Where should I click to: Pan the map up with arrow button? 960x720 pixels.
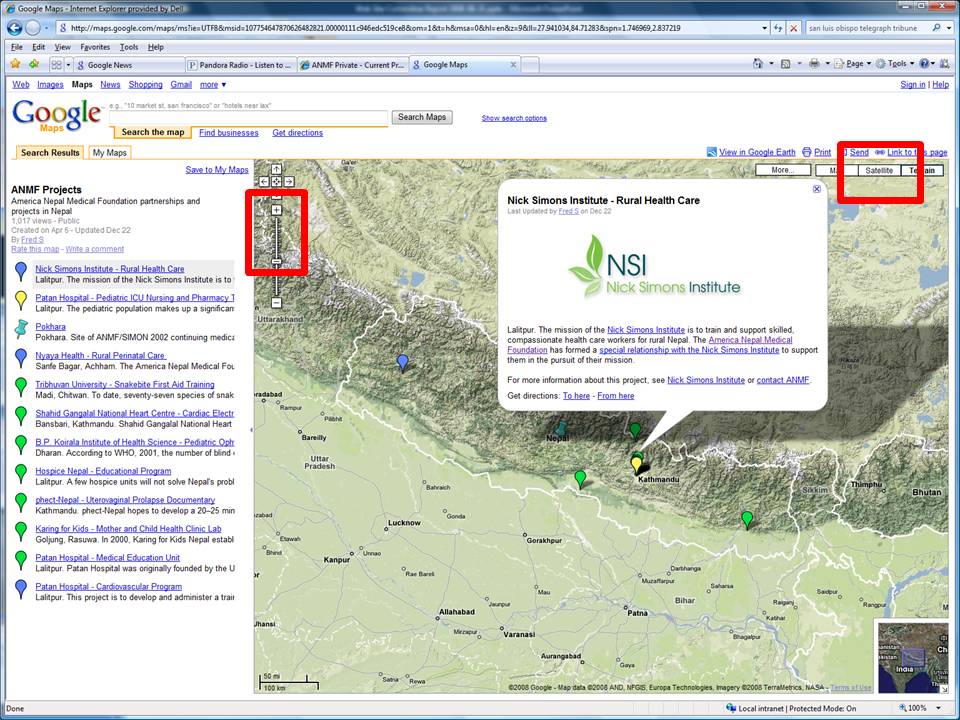(x=276, y=170)
